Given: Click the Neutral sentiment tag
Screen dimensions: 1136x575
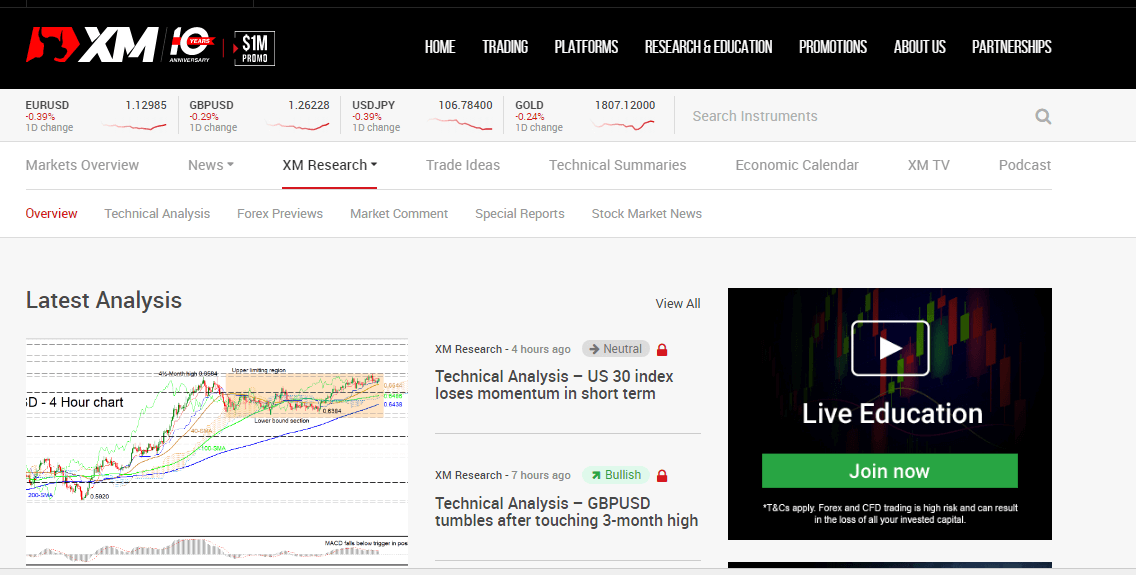Looking at the screenshot, I should click(x=615, y=349).
